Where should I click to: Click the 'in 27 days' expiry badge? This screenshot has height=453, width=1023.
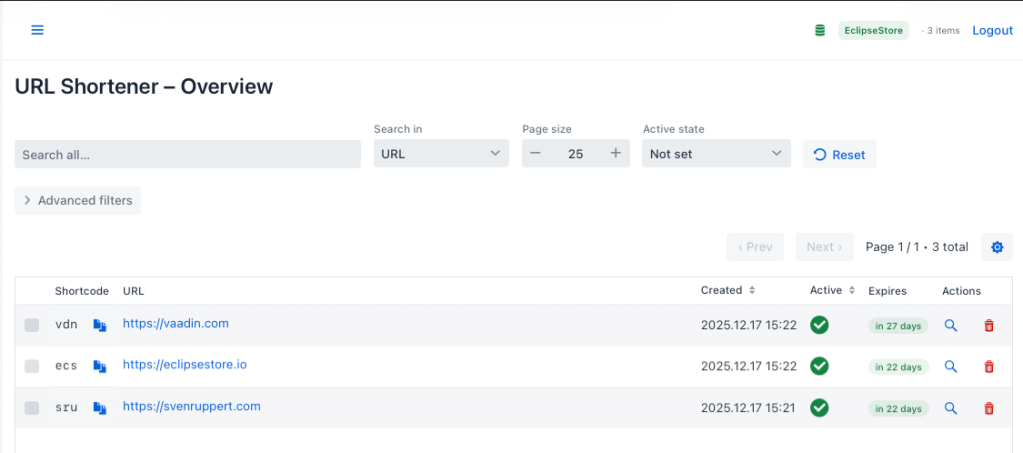[898, 326]
